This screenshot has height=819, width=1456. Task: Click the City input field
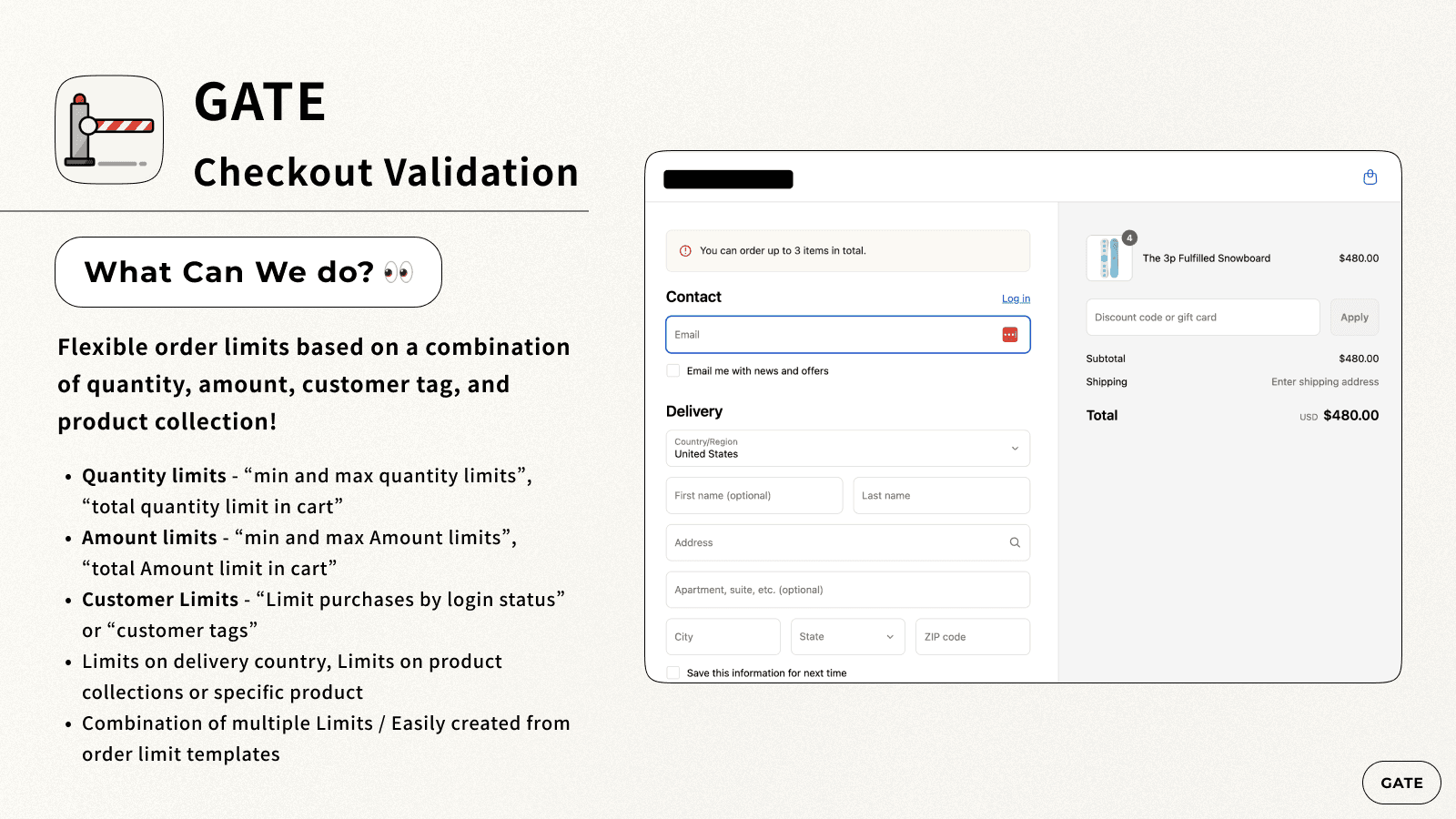pyautogui.click(x=723, y=637)
